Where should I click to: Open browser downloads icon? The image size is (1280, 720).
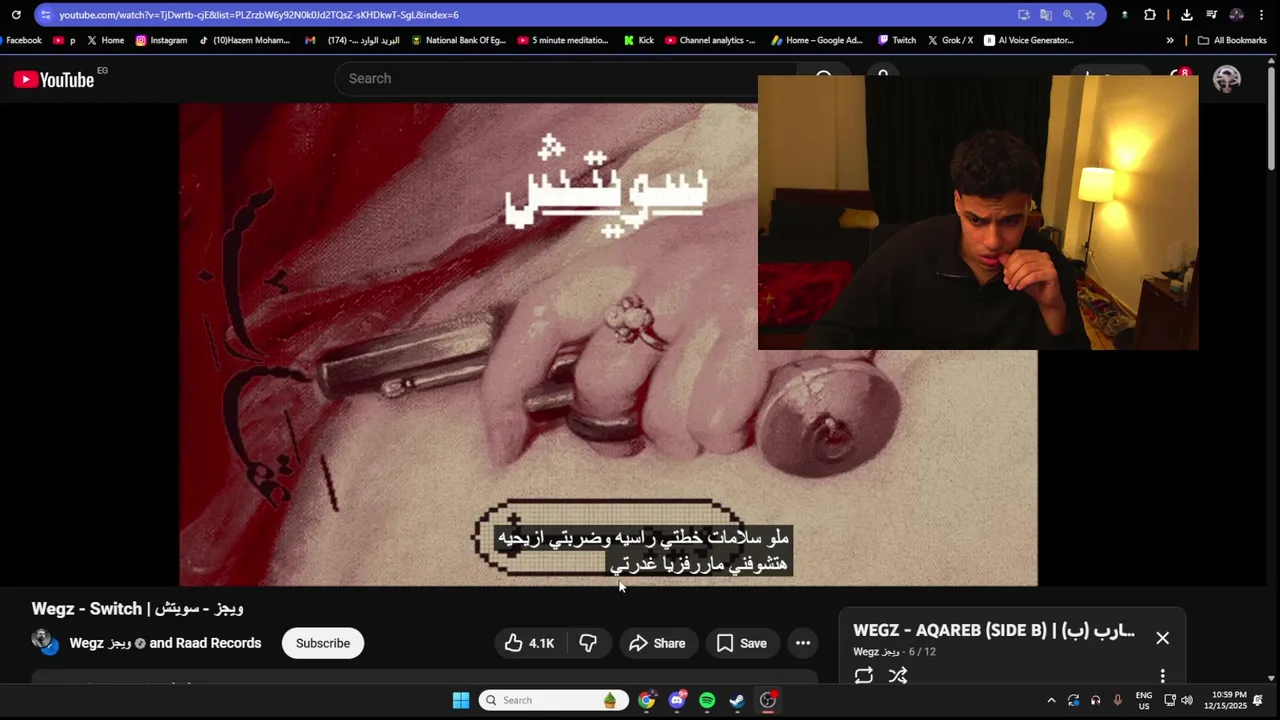(x=1186, y=15)
